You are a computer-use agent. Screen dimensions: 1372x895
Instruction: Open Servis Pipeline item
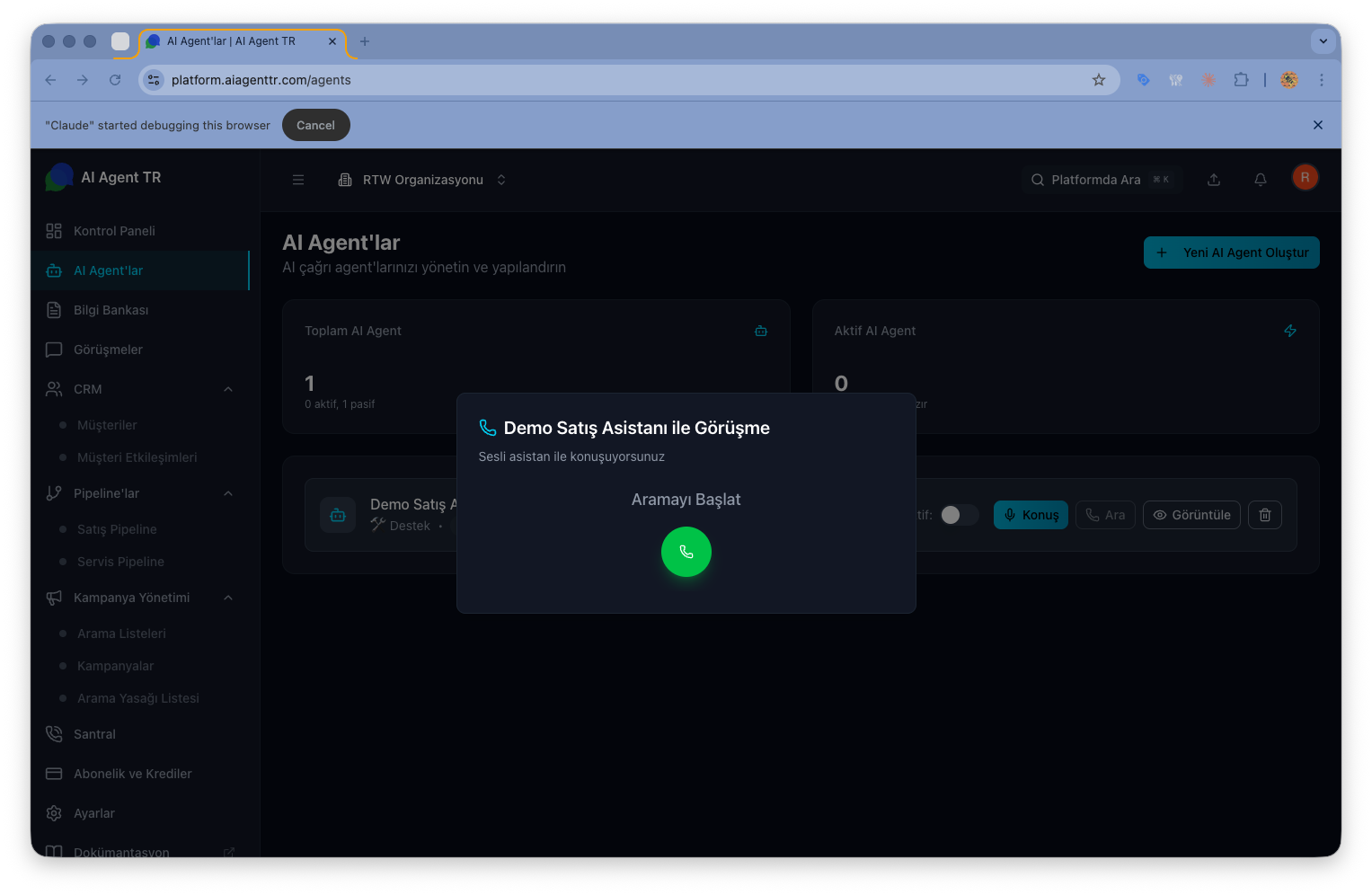(120, 562)
